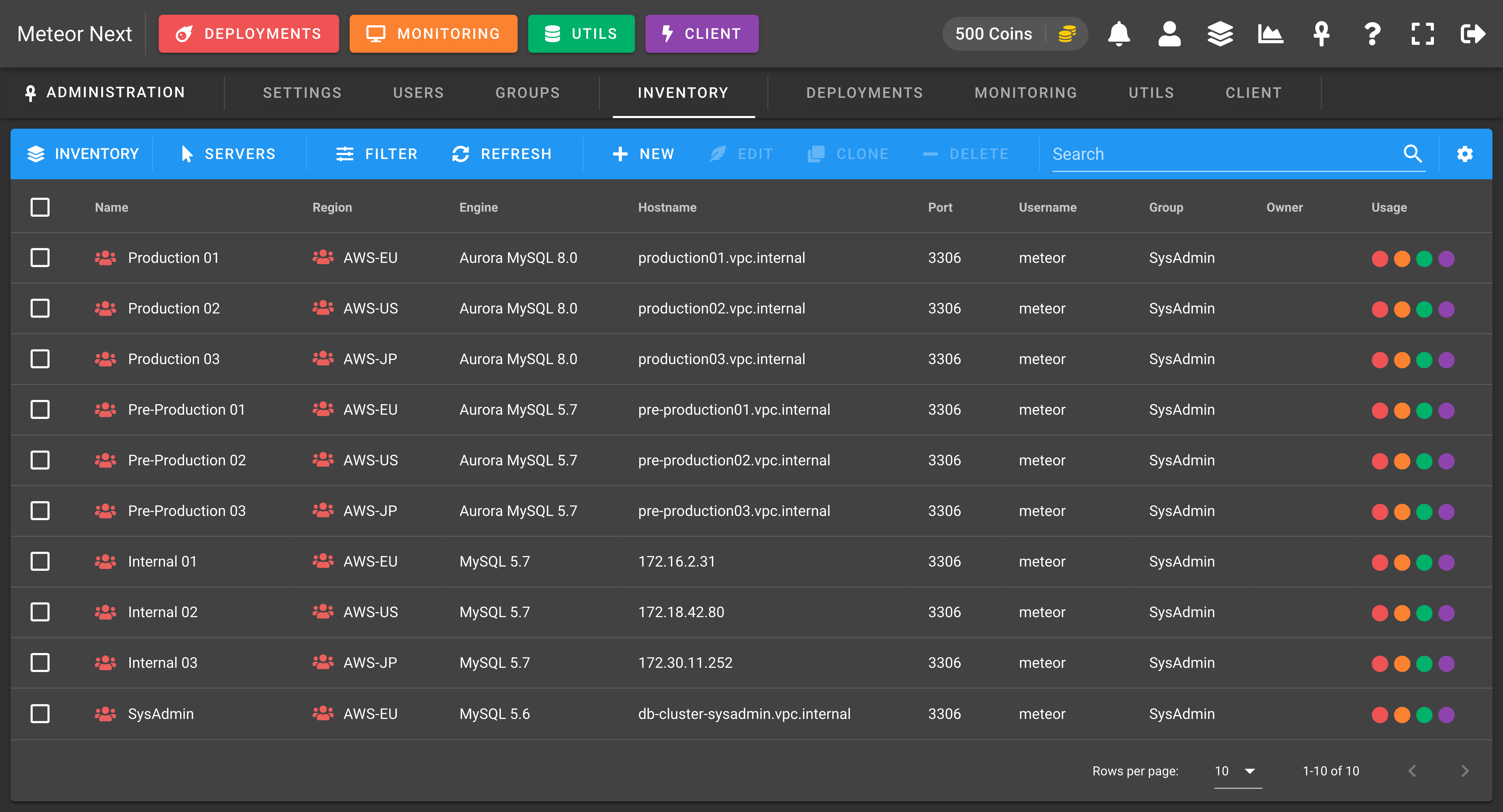
Task: Click the red usage dot for Production 01
Action: point(1380,258)
